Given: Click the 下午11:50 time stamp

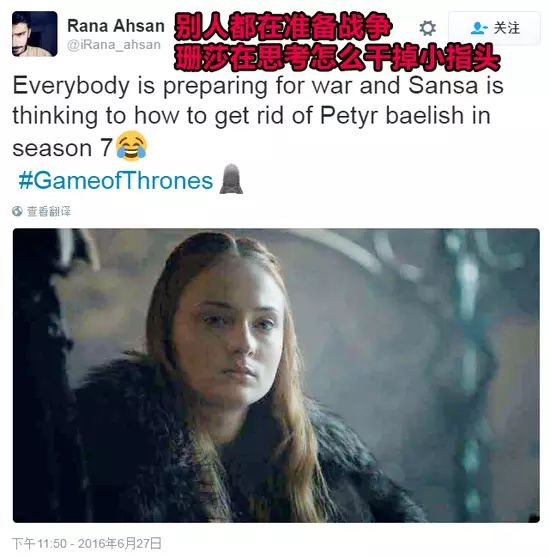Looking at the screenshot, I should click(x=39, y=543).
